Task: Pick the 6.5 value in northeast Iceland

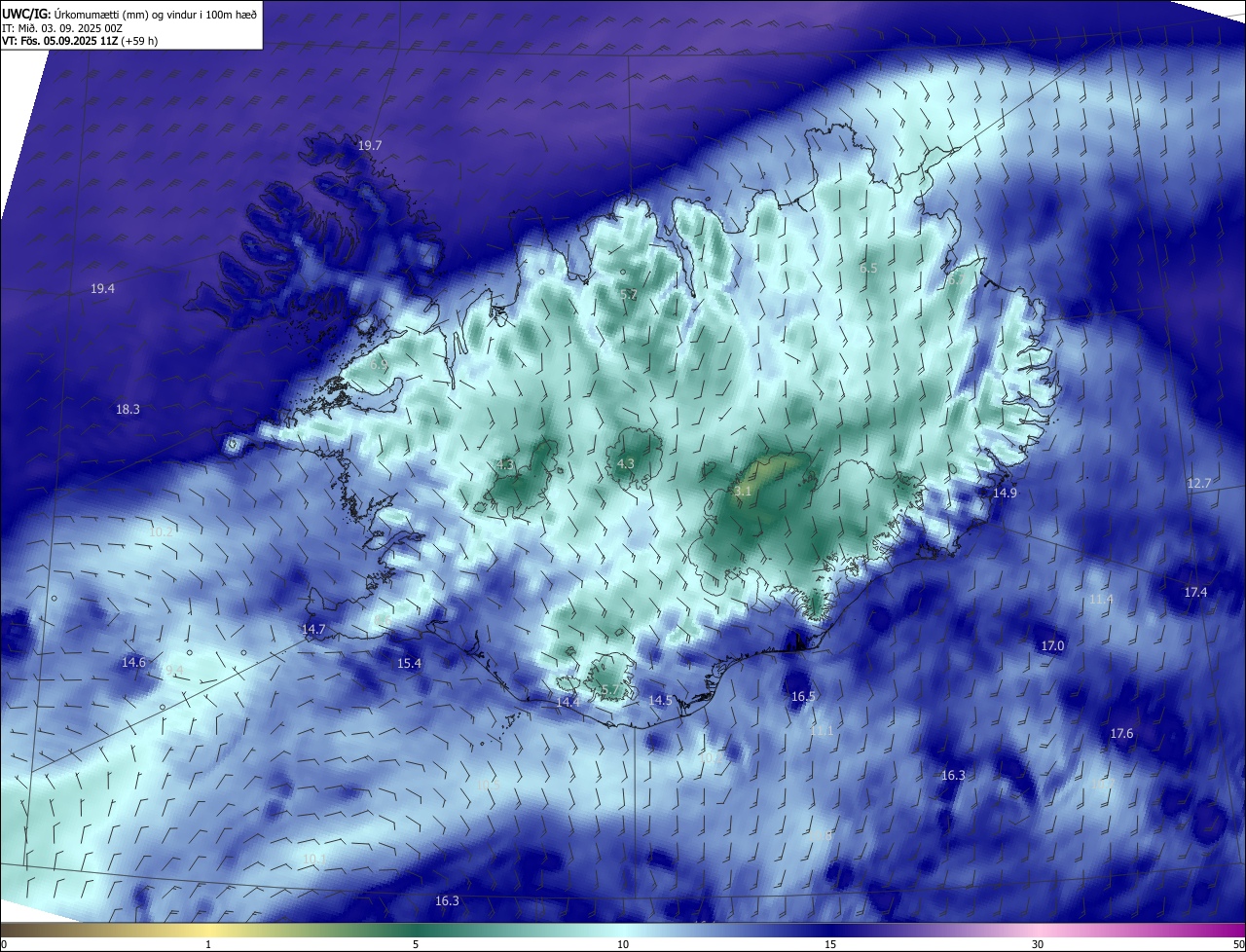Action: pyautogui.click(x=868, y=268)
